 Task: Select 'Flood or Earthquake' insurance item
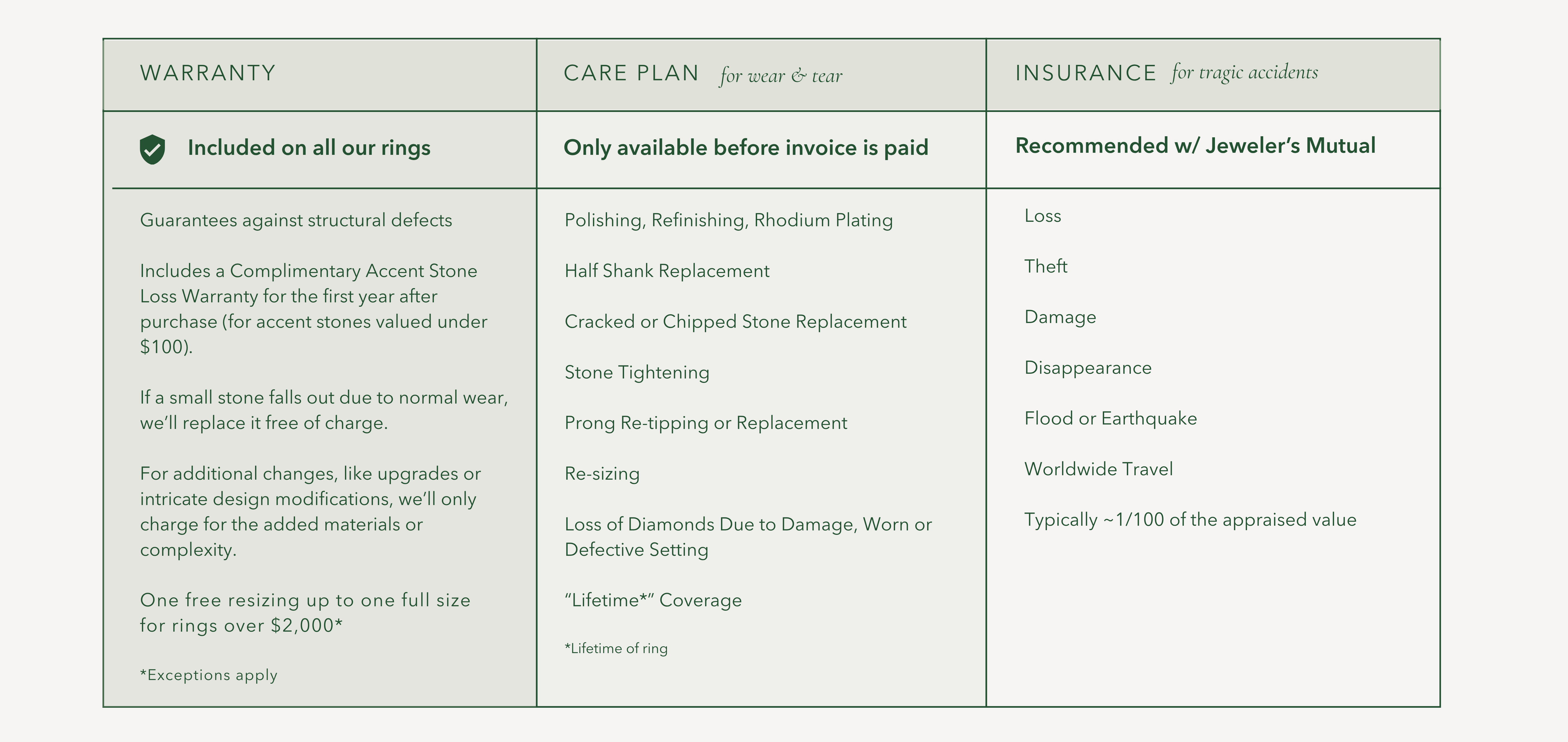[x=1110, y=418]
